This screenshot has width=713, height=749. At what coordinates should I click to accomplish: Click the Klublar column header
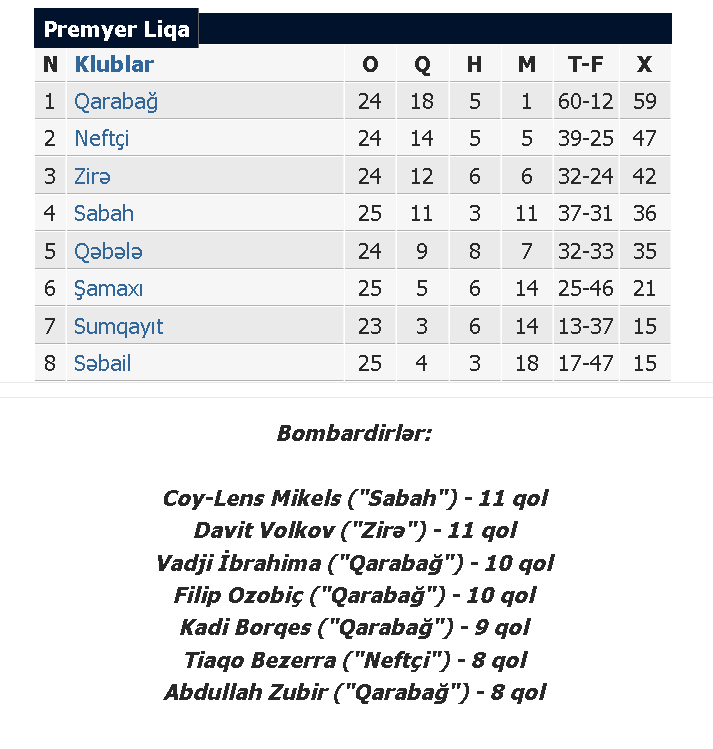pyautogui.click(x=114, y=64)
